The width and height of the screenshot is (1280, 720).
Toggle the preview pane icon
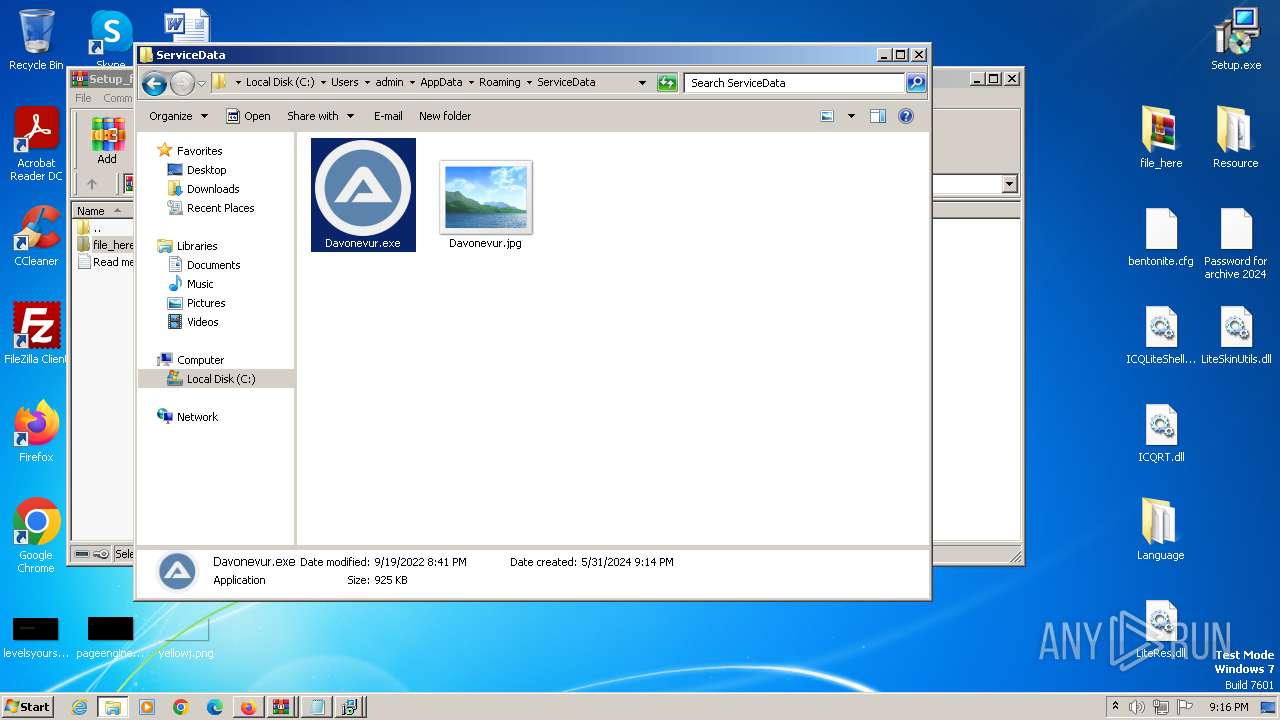[878, 116]
